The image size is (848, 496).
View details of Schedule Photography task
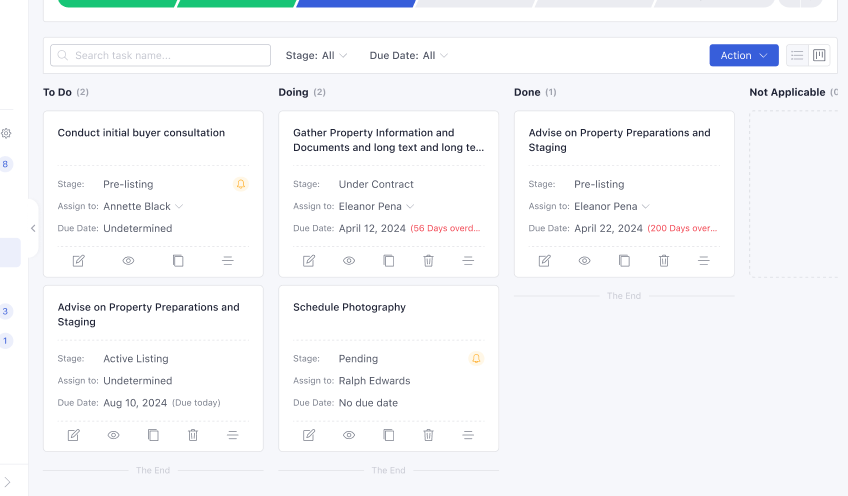point(349,435)
